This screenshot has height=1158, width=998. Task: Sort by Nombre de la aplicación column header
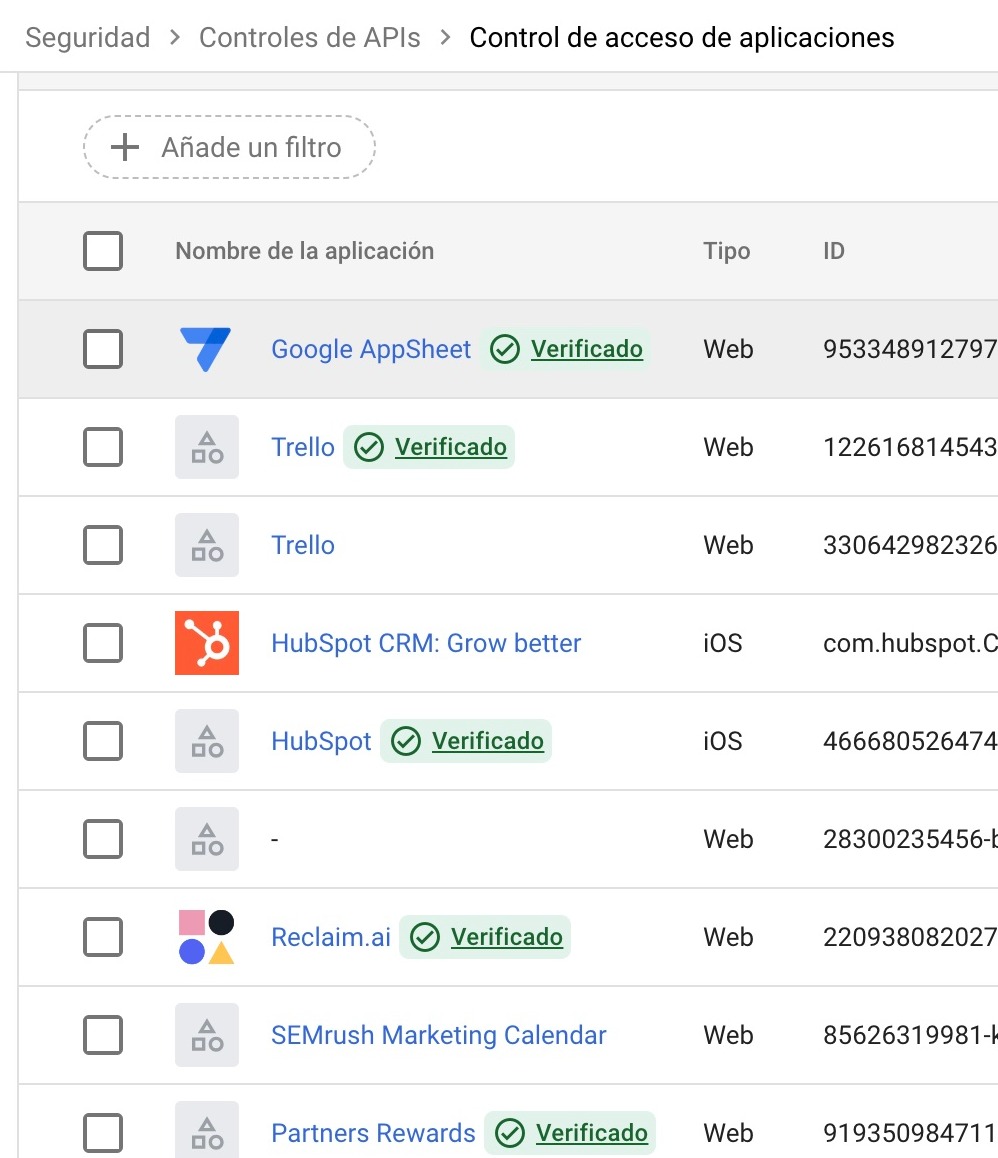coord(304,251)
